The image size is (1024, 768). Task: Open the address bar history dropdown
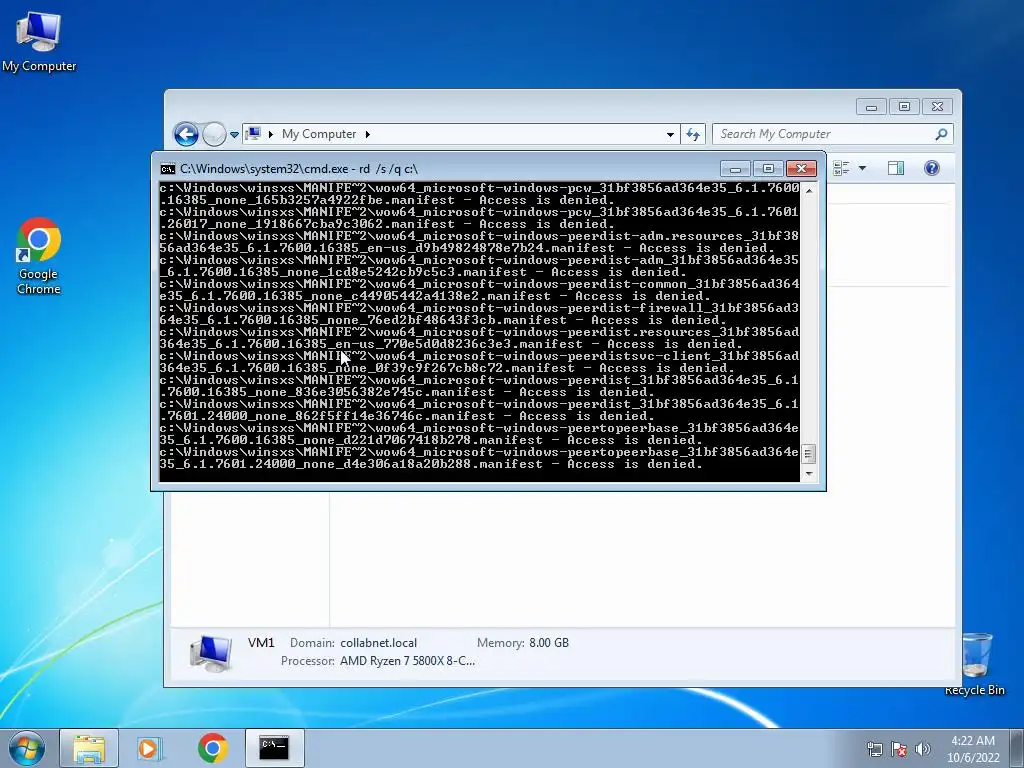point(670,135)
